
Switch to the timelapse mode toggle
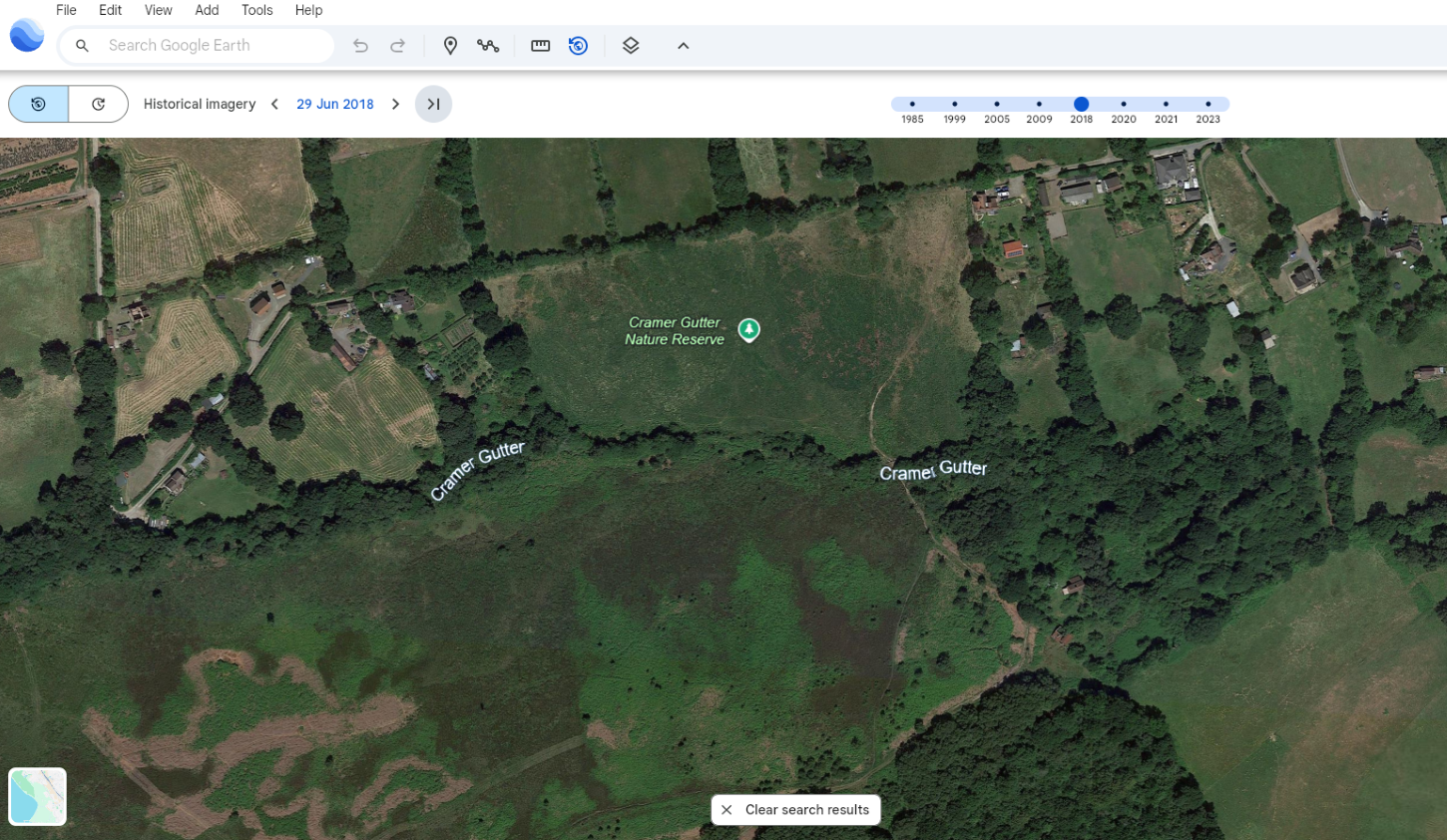(x=98, y=104)
